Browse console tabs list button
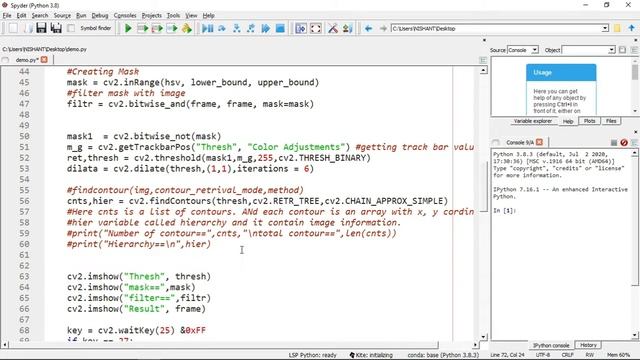The width and height of the screenshot is (640, 360). point(496,142)
